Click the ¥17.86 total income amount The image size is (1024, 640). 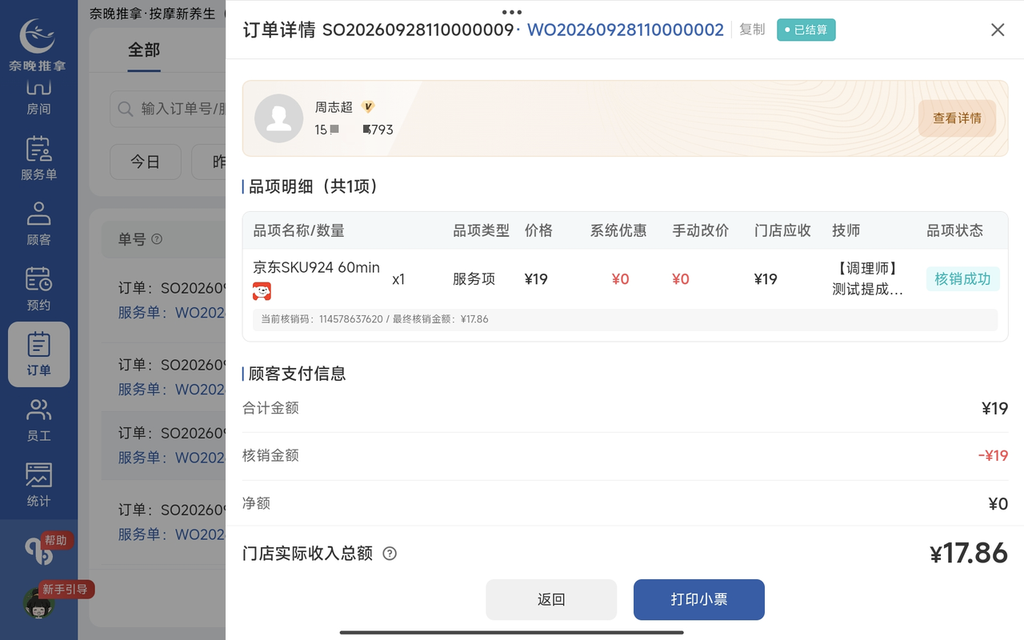coord(968,554)
